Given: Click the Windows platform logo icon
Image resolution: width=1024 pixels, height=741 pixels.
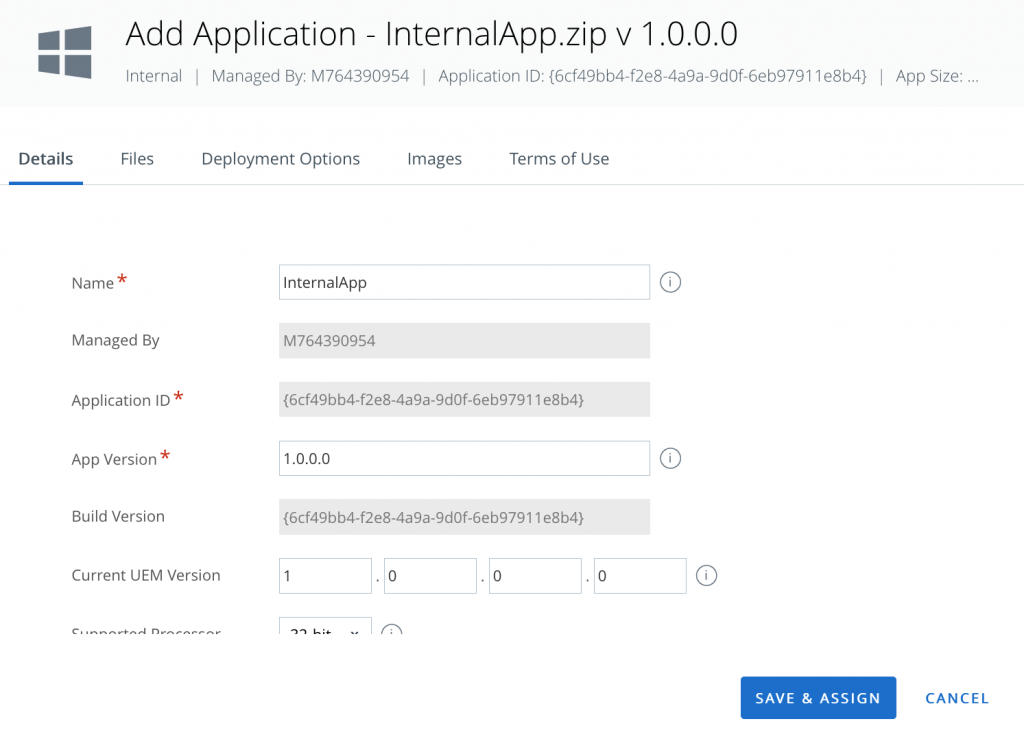Looking at the screenshot, I should (65, 53).
